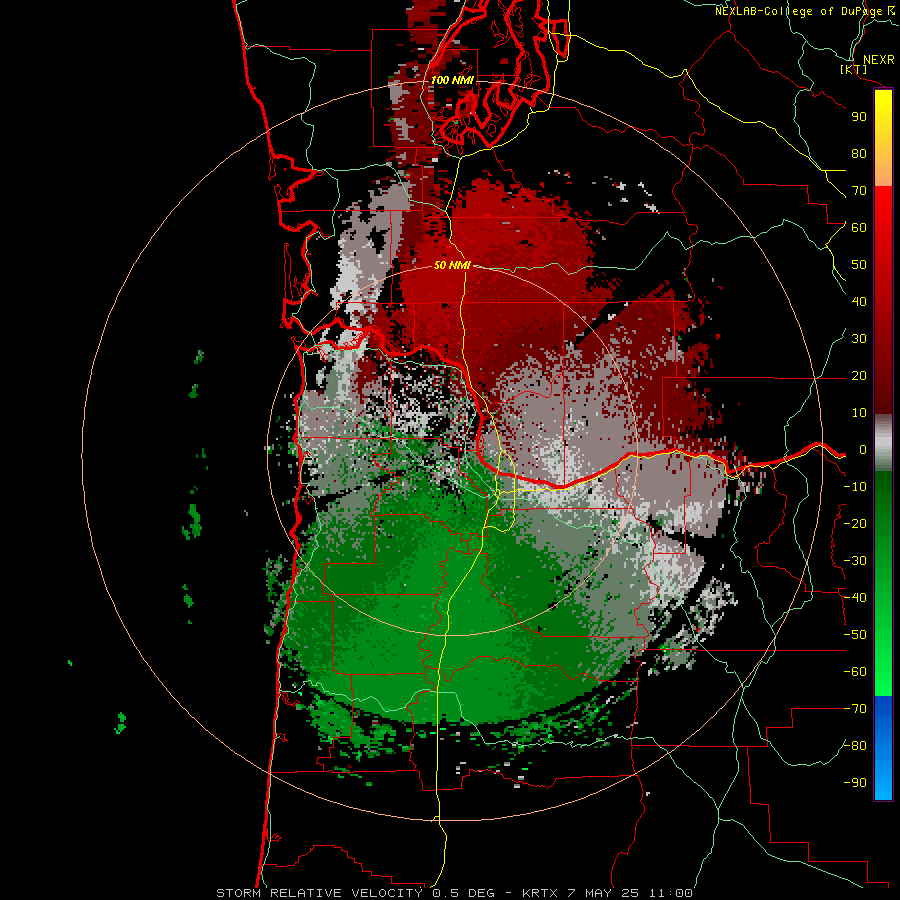Click the -50 value on the velocity scale

click(x=855, y=635)
